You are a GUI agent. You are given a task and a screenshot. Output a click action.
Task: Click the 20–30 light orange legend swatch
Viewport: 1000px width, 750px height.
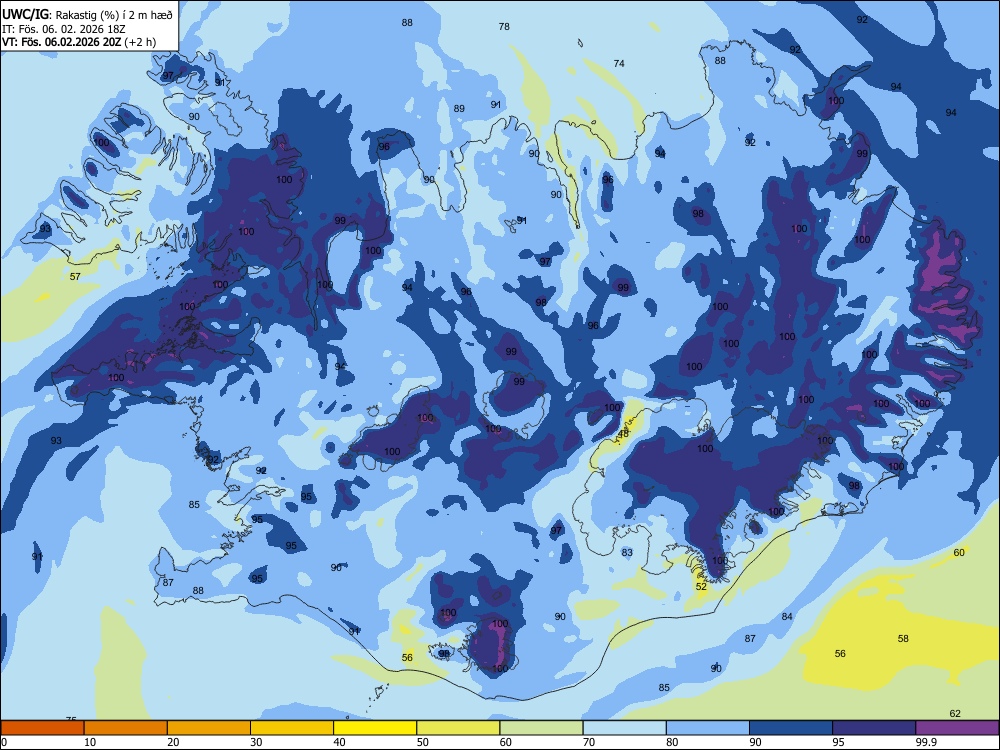209,728
